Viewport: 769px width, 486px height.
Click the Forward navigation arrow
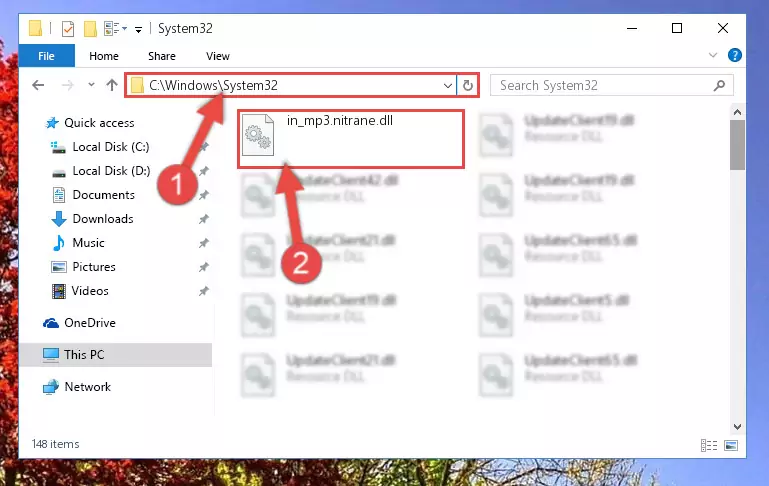(x=67, y=85)
